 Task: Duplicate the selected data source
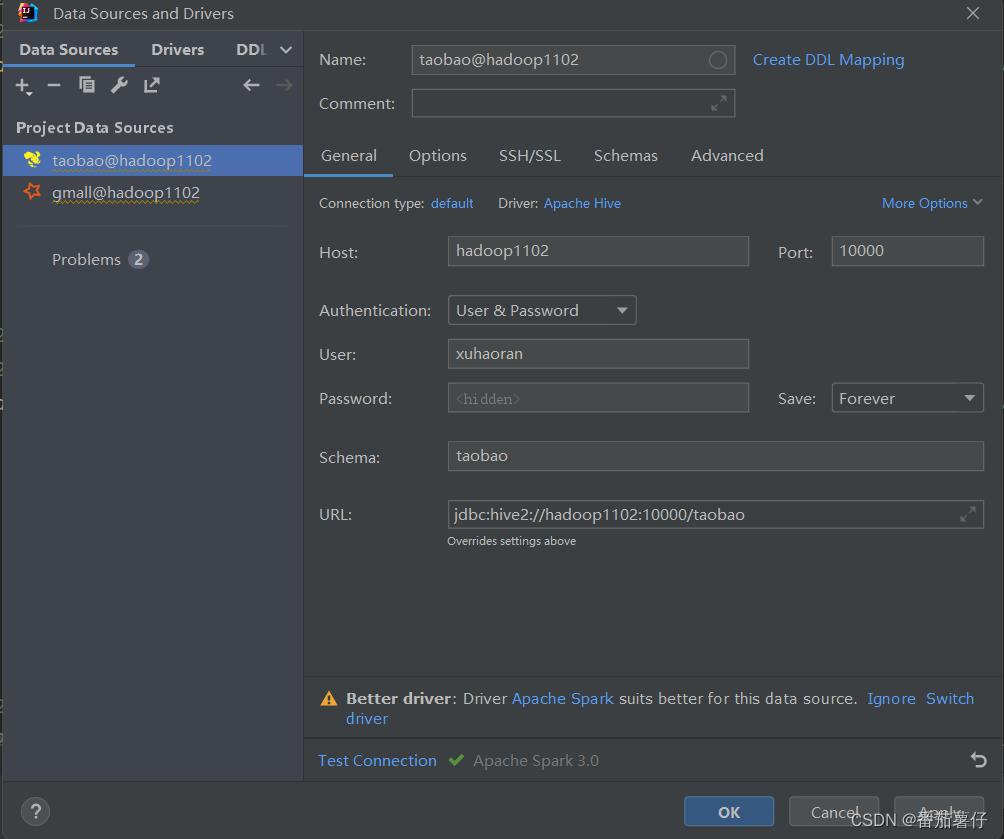coord(86,85)
